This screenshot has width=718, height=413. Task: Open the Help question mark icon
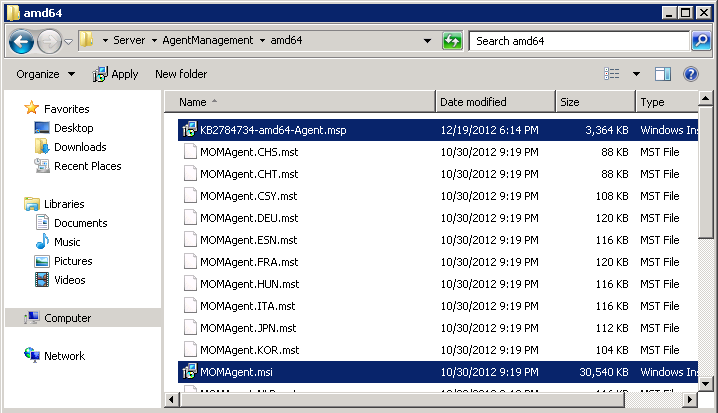point(690,74)
